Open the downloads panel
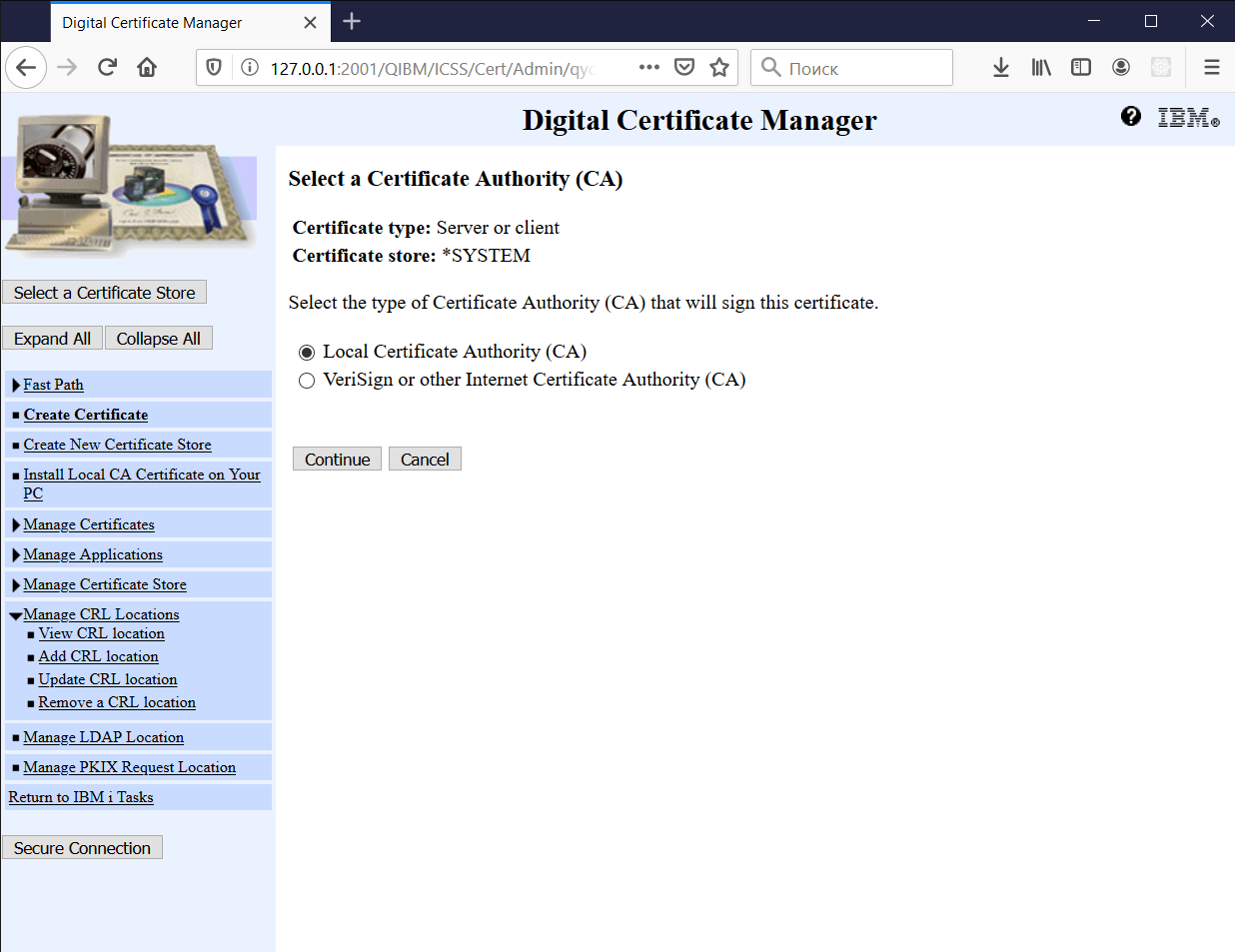This screenshot has height=952, width=1235. 1001,67
